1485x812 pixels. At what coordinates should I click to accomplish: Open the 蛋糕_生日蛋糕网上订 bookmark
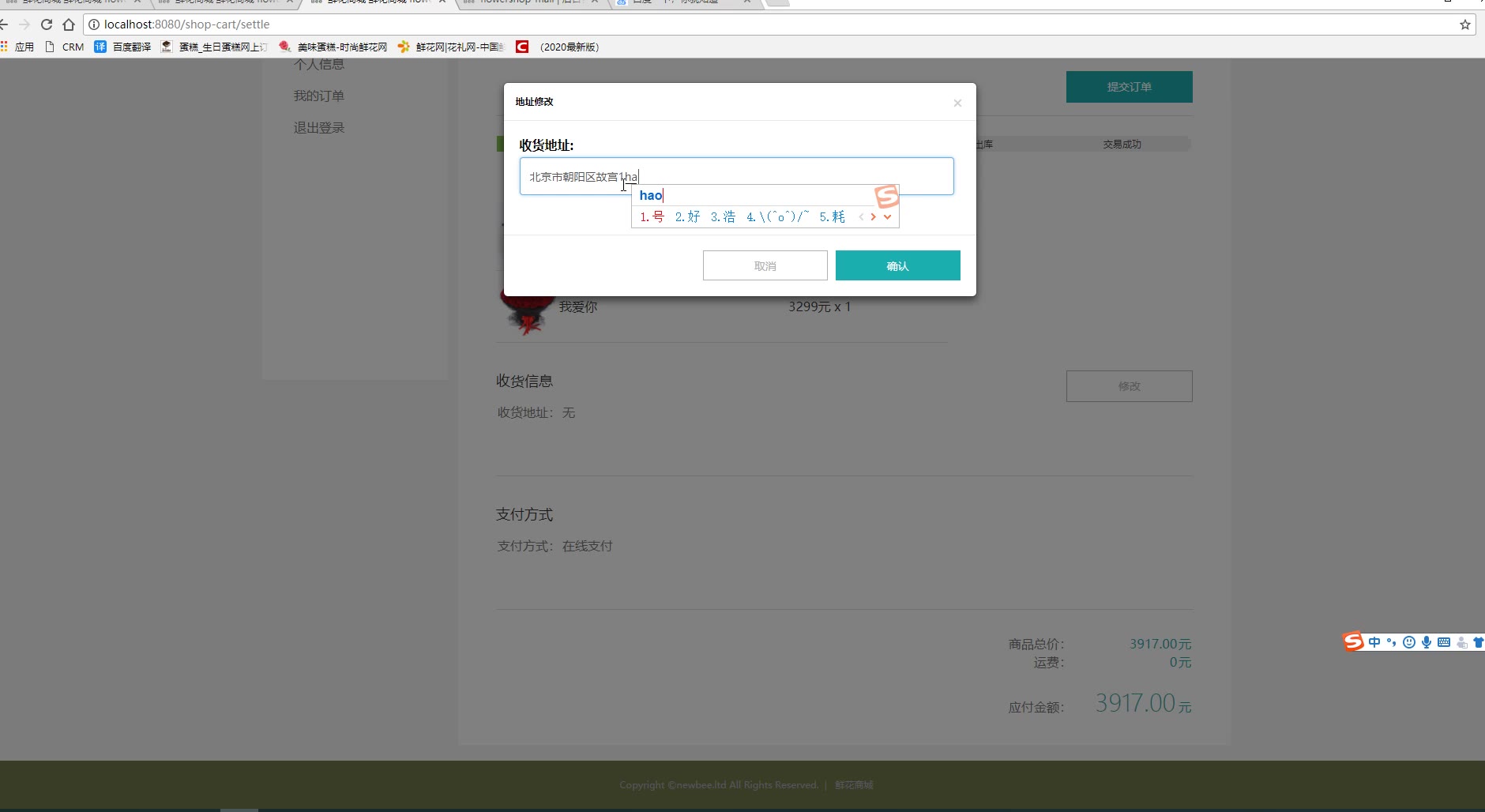pyautogui.click(x=214, y=47)
